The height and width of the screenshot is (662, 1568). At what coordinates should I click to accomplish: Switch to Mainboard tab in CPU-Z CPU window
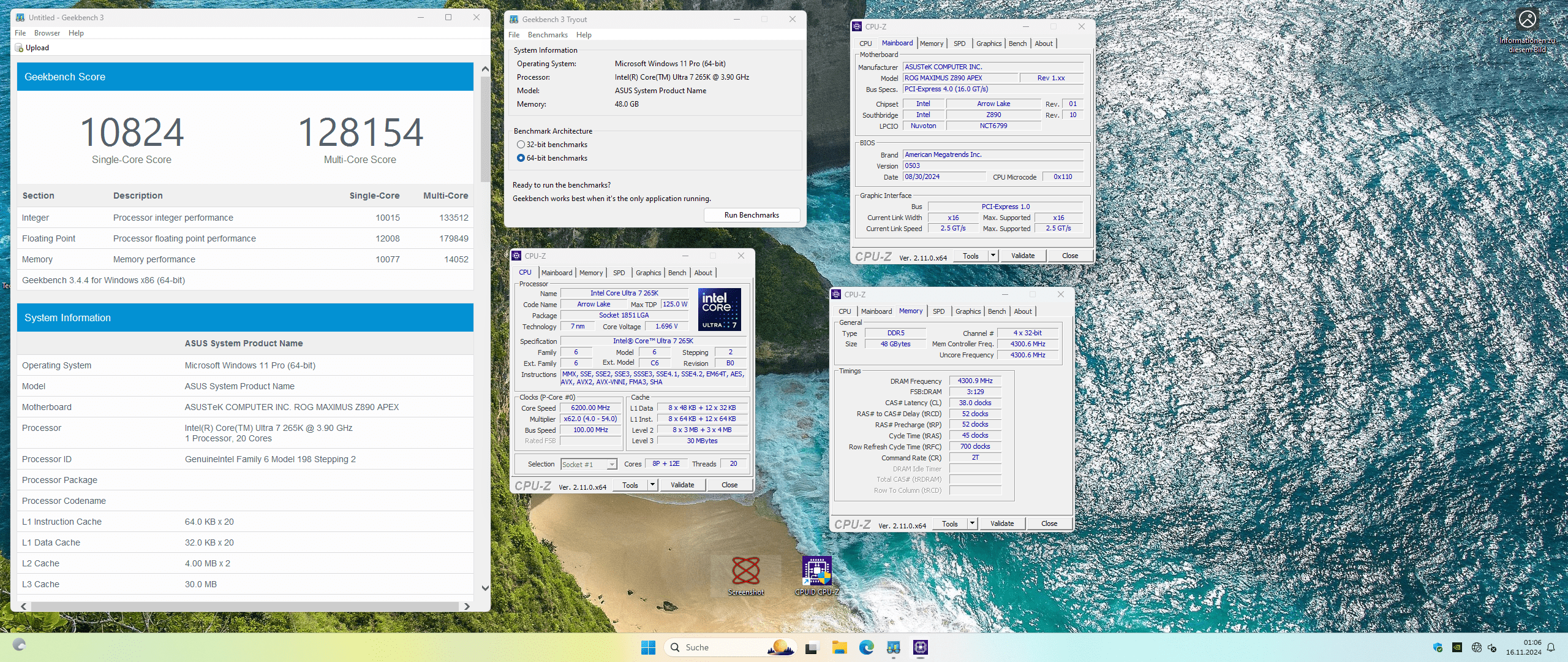pyautogui.click(x=557, y=273)
